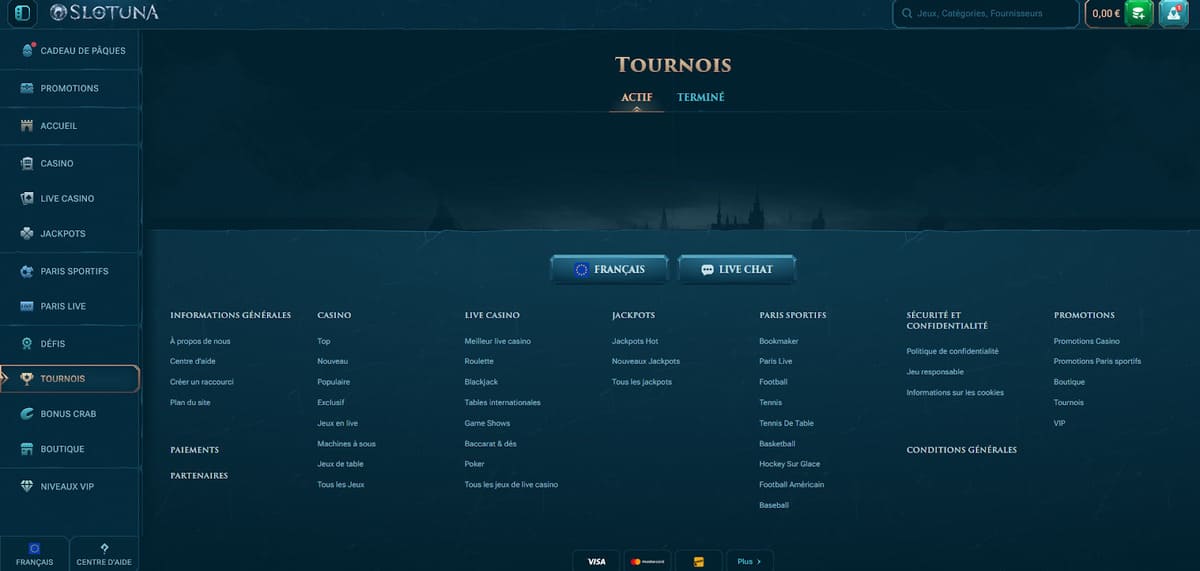The width and height of the screenshot is (1200, 571).
Task: Click the Français language button in sidebar bottom
Action: (34, 554)
